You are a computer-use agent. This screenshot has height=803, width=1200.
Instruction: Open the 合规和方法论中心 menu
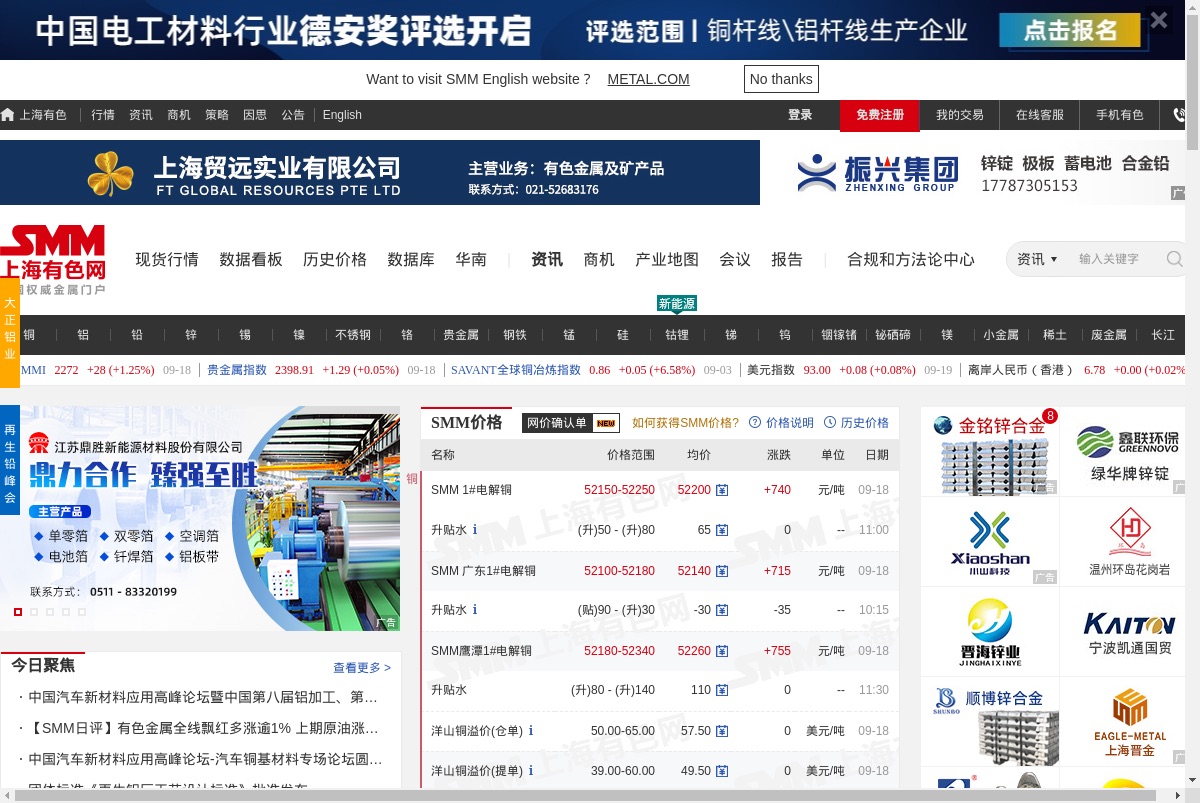[911, 259]
